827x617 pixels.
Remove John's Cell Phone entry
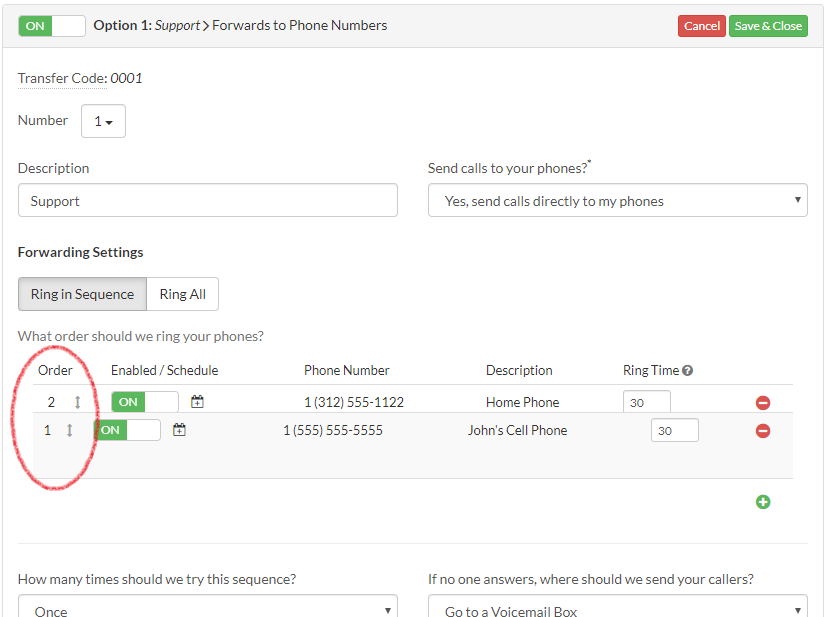point(763,430)
